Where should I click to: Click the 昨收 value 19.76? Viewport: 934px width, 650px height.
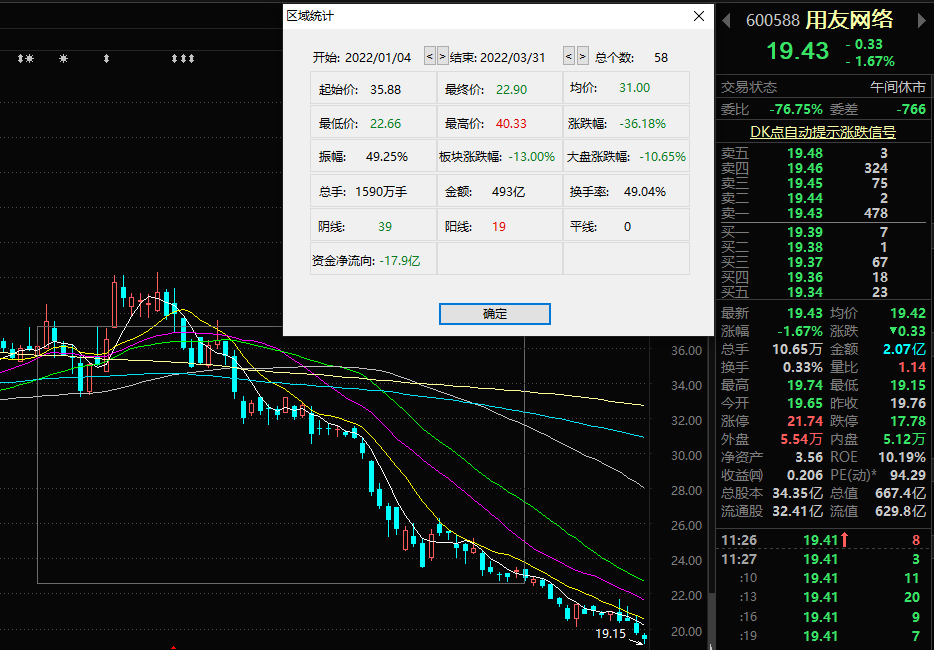pos(908,403)
